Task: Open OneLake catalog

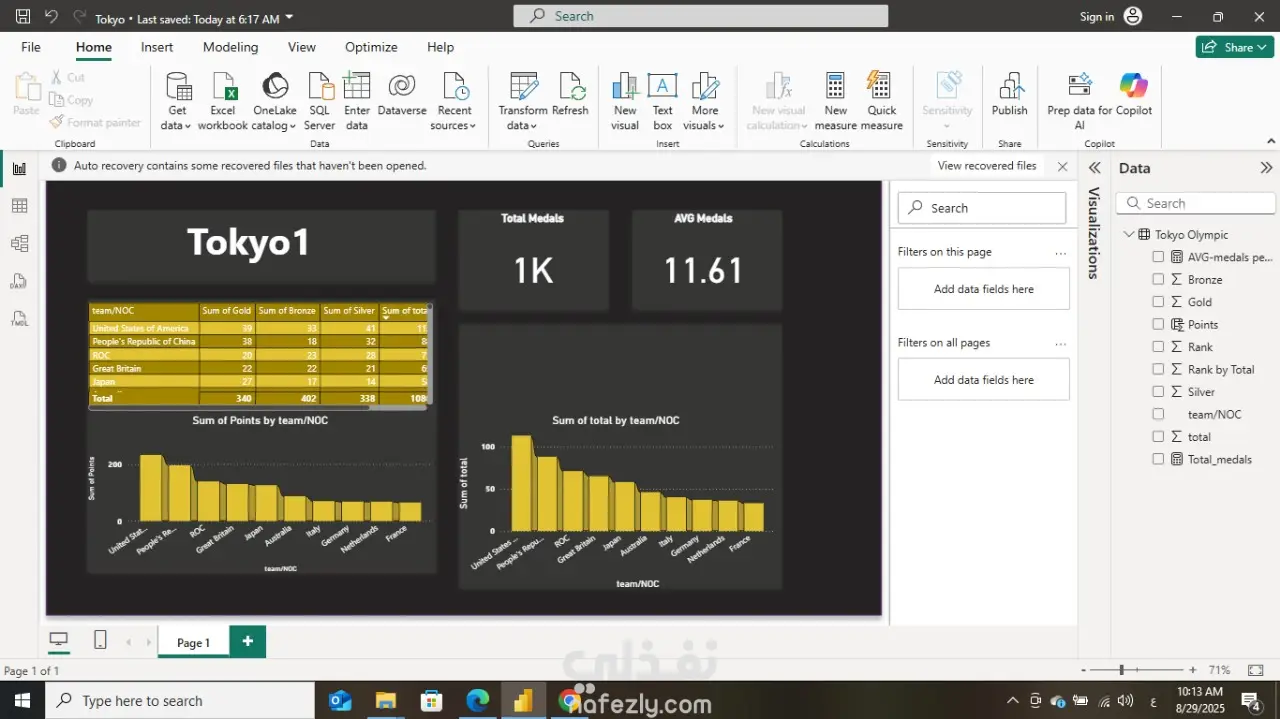Action: [274, 101]
